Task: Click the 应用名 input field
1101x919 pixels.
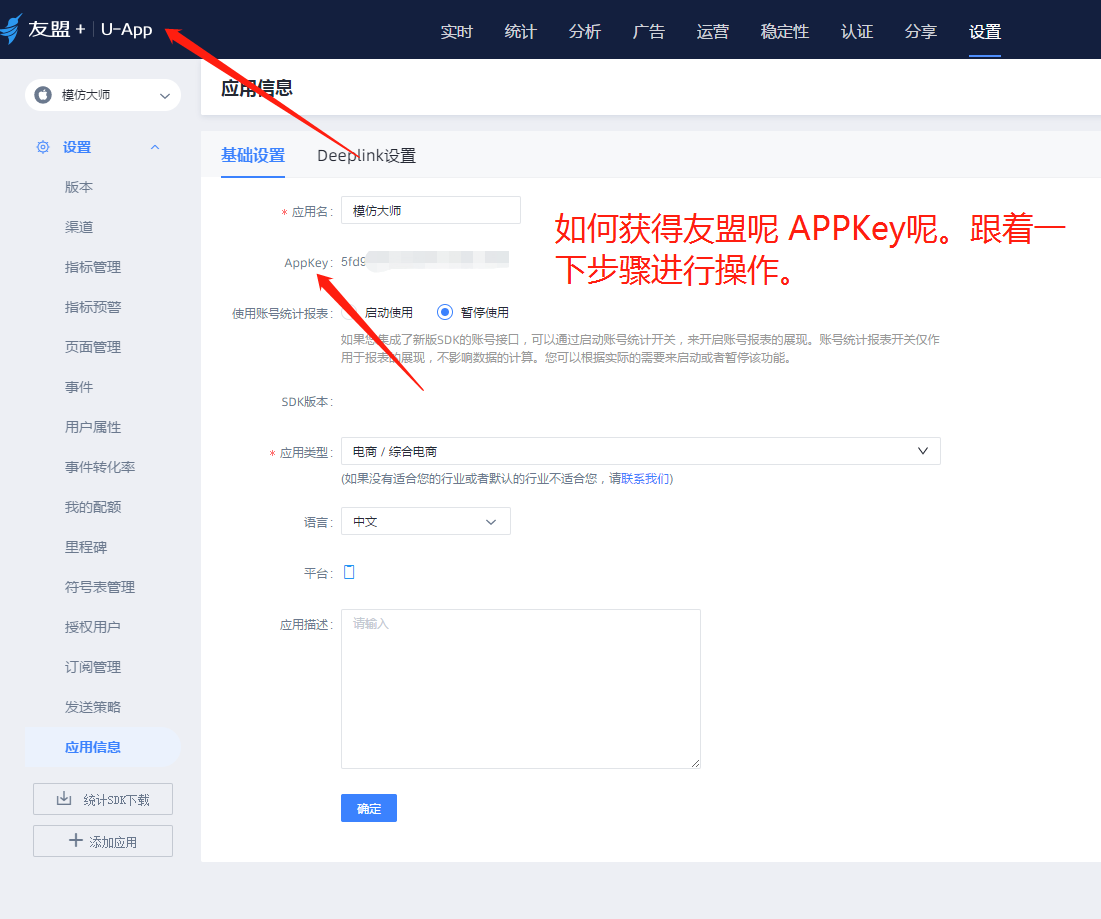Action: click(430, 210)
